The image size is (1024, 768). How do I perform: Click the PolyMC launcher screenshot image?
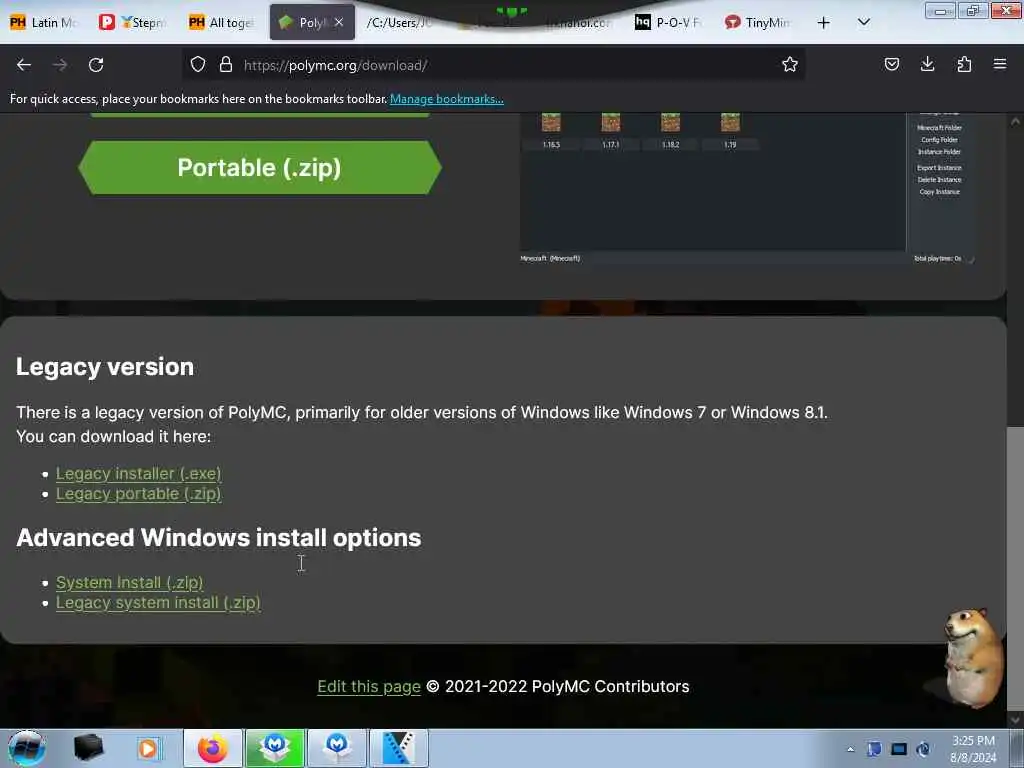748,188
